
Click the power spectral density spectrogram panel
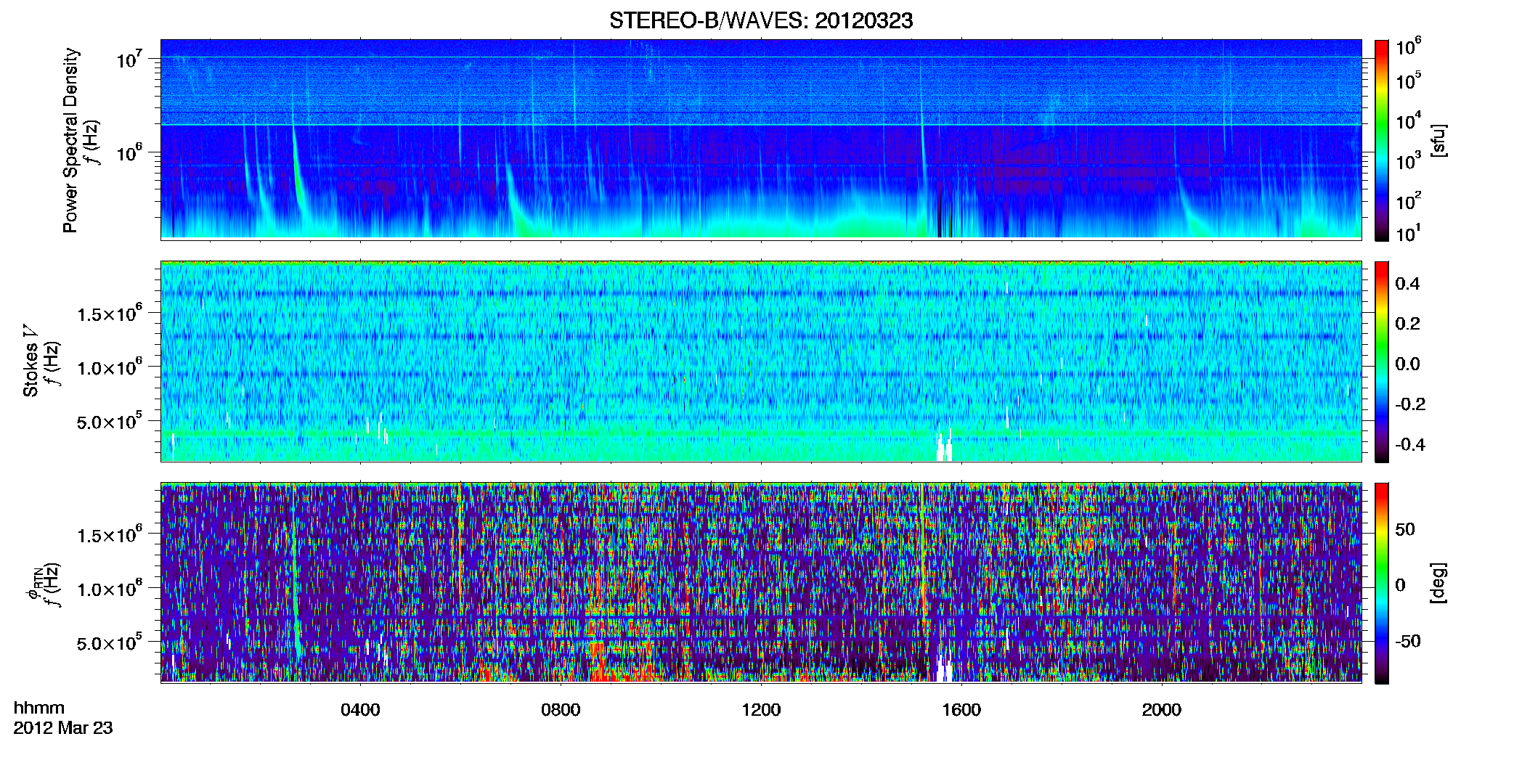tap(761, 139)
